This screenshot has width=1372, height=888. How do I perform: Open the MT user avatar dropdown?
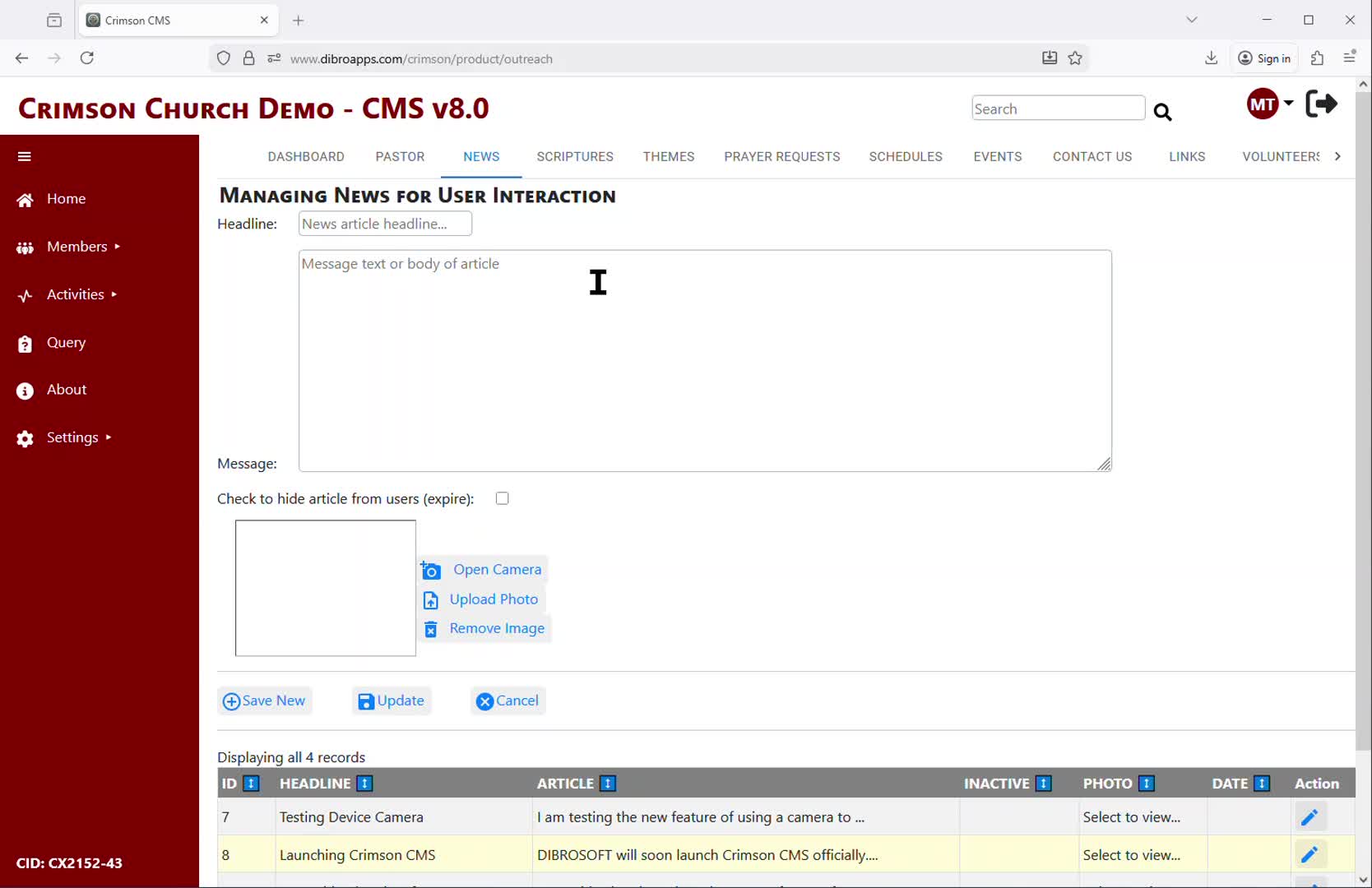1269,104
